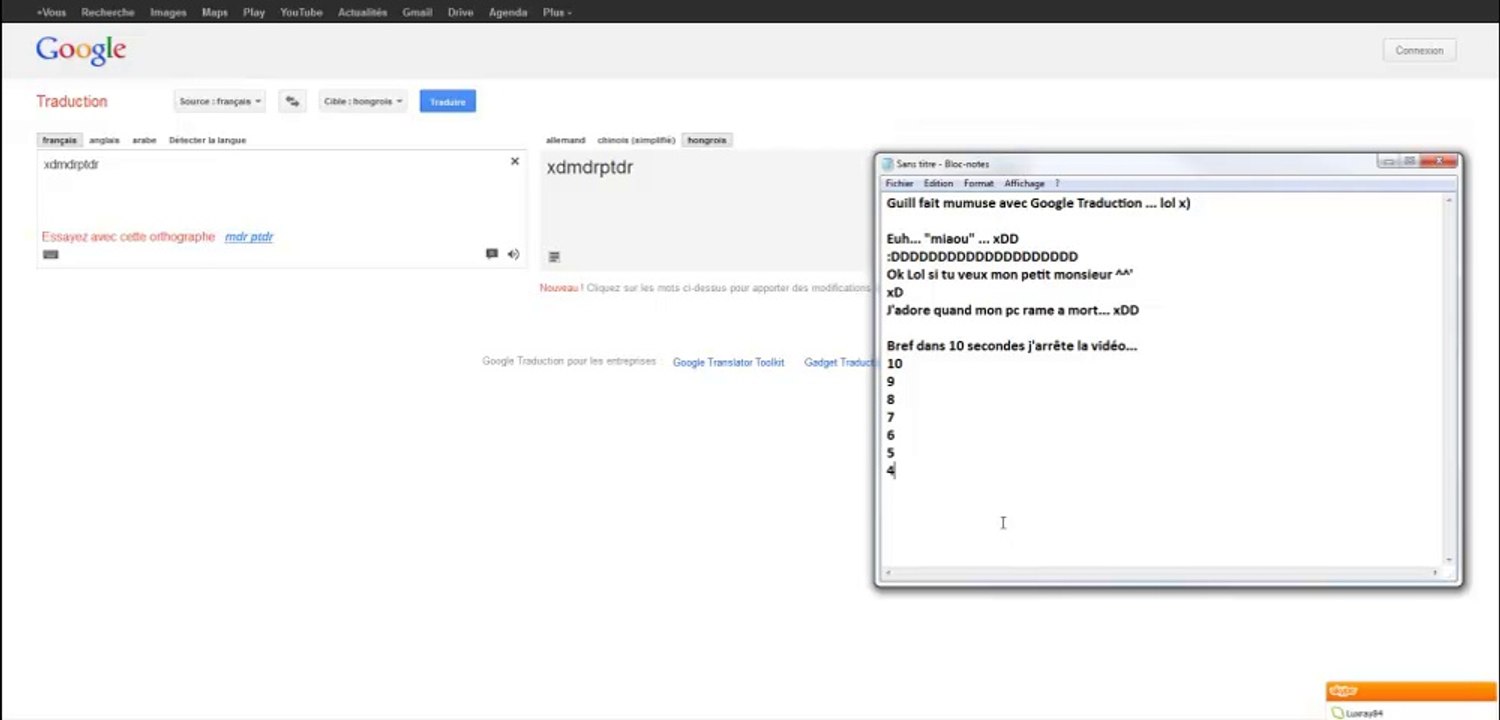The height and width of the screenshot is (720, 1500).
Task: Clear the source text with X icon
Action: pyautogui.click(x=515, y=161)
